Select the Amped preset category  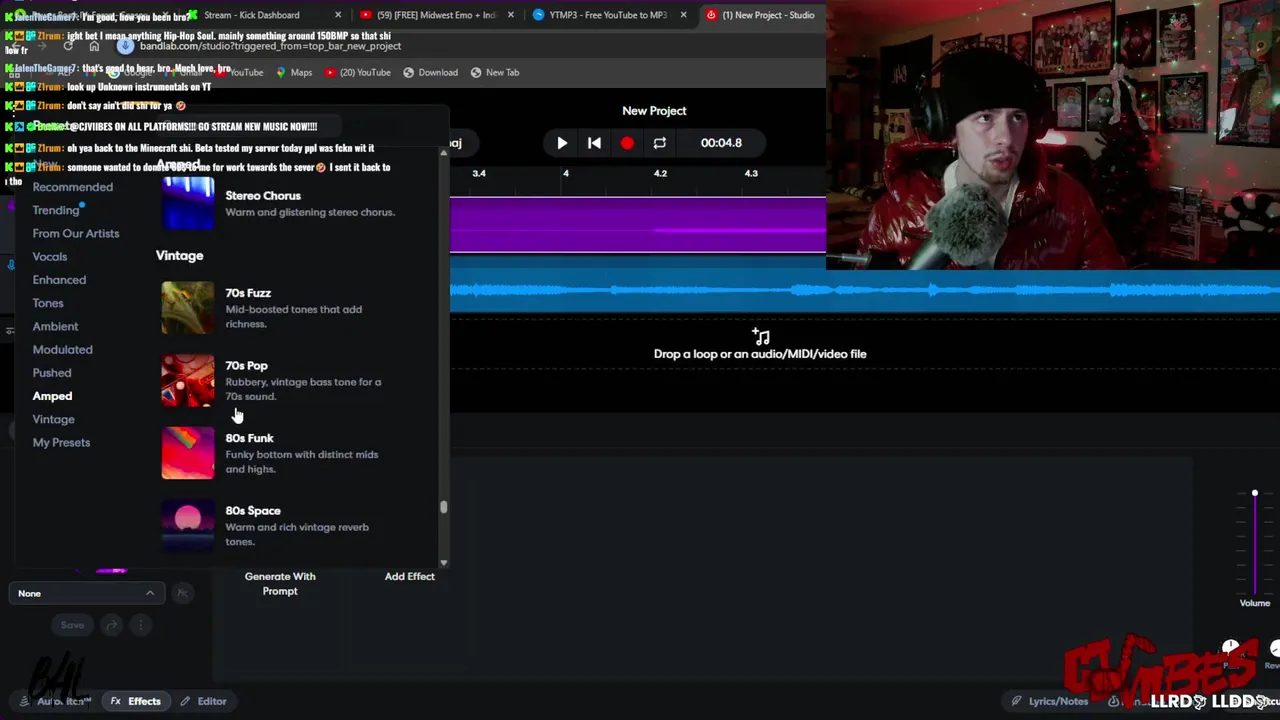pos(52,396)
